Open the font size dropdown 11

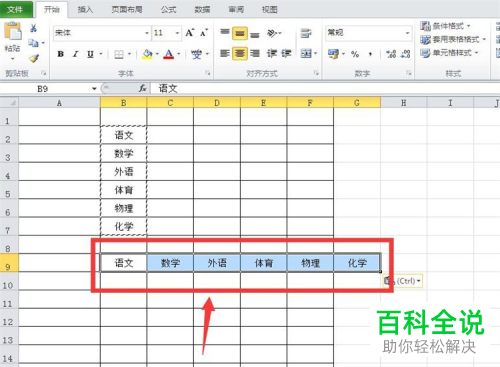coord(177,33)
